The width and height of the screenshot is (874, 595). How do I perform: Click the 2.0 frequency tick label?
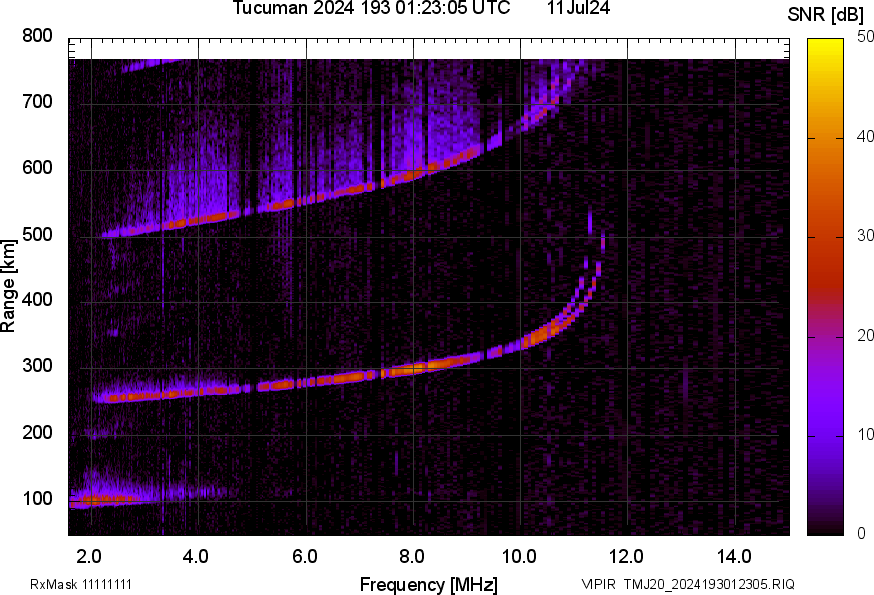pyautogui.click(x=90, y=556)
